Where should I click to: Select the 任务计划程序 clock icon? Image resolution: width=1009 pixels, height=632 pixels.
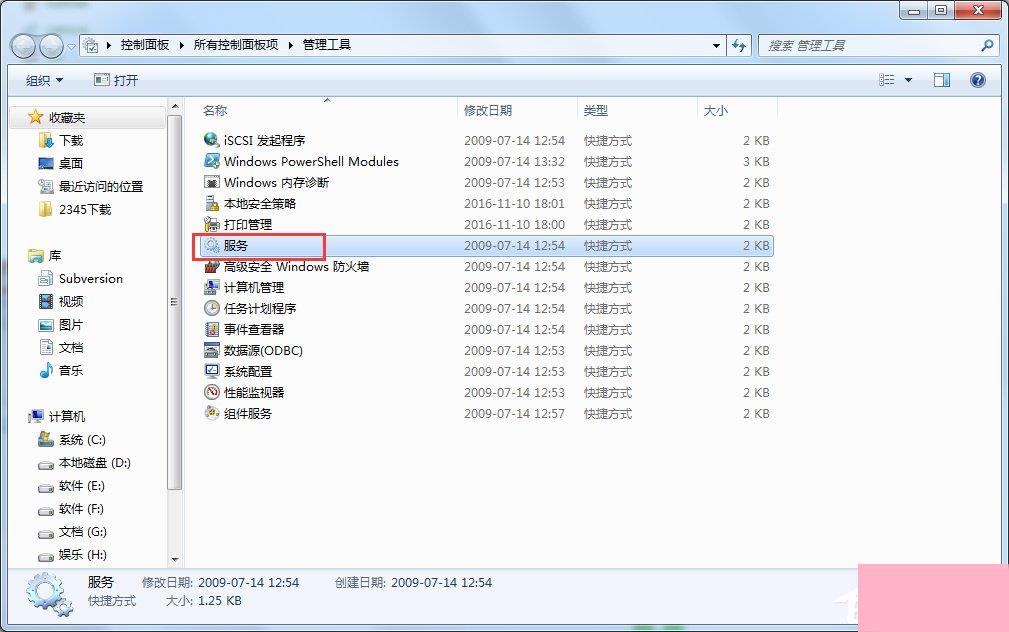(x=212, y=308)
